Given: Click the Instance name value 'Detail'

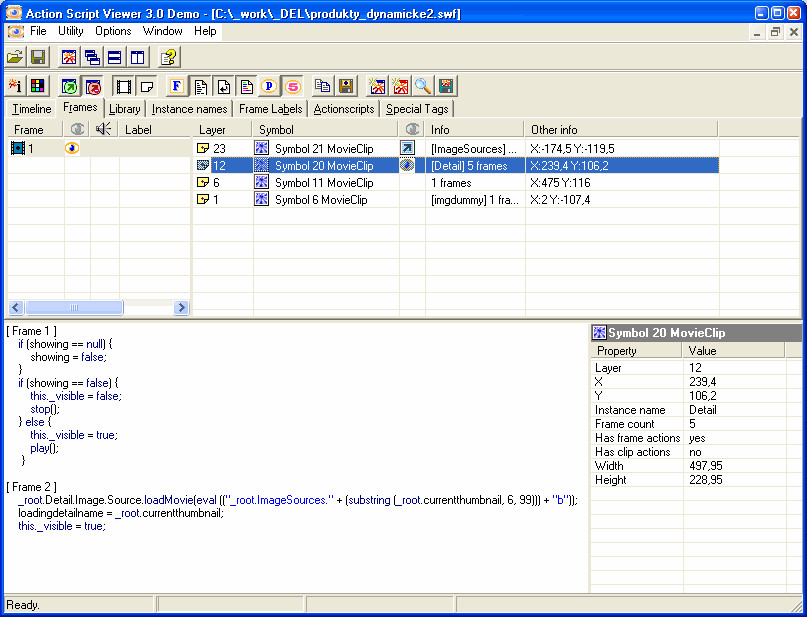Looking at the screenshot, I should 703,410.
